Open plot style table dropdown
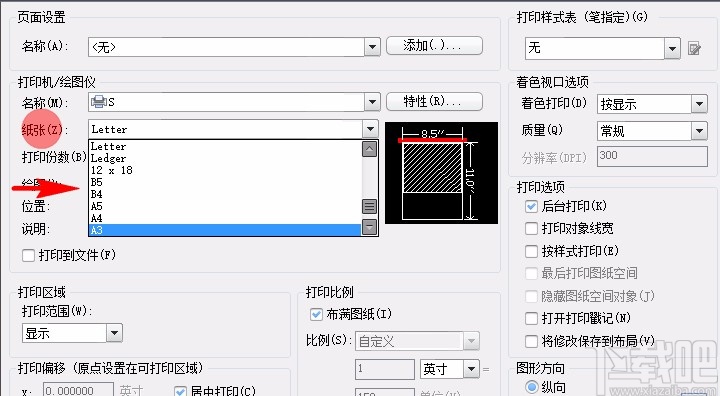 (672, 48)
